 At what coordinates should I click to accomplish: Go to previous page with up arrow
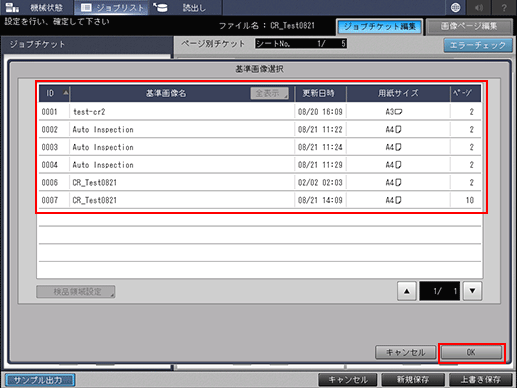pos(407,291)
